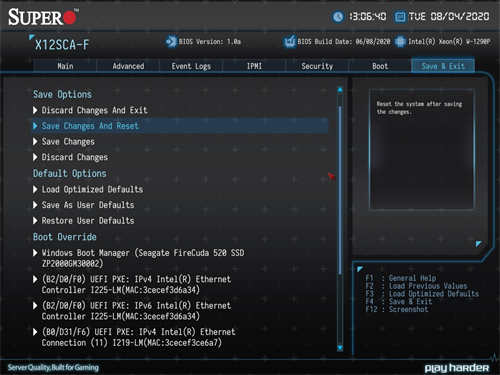Click the Intel Xeon W-1290P label
The image size is (500, 375).
(x=449, y=42)
